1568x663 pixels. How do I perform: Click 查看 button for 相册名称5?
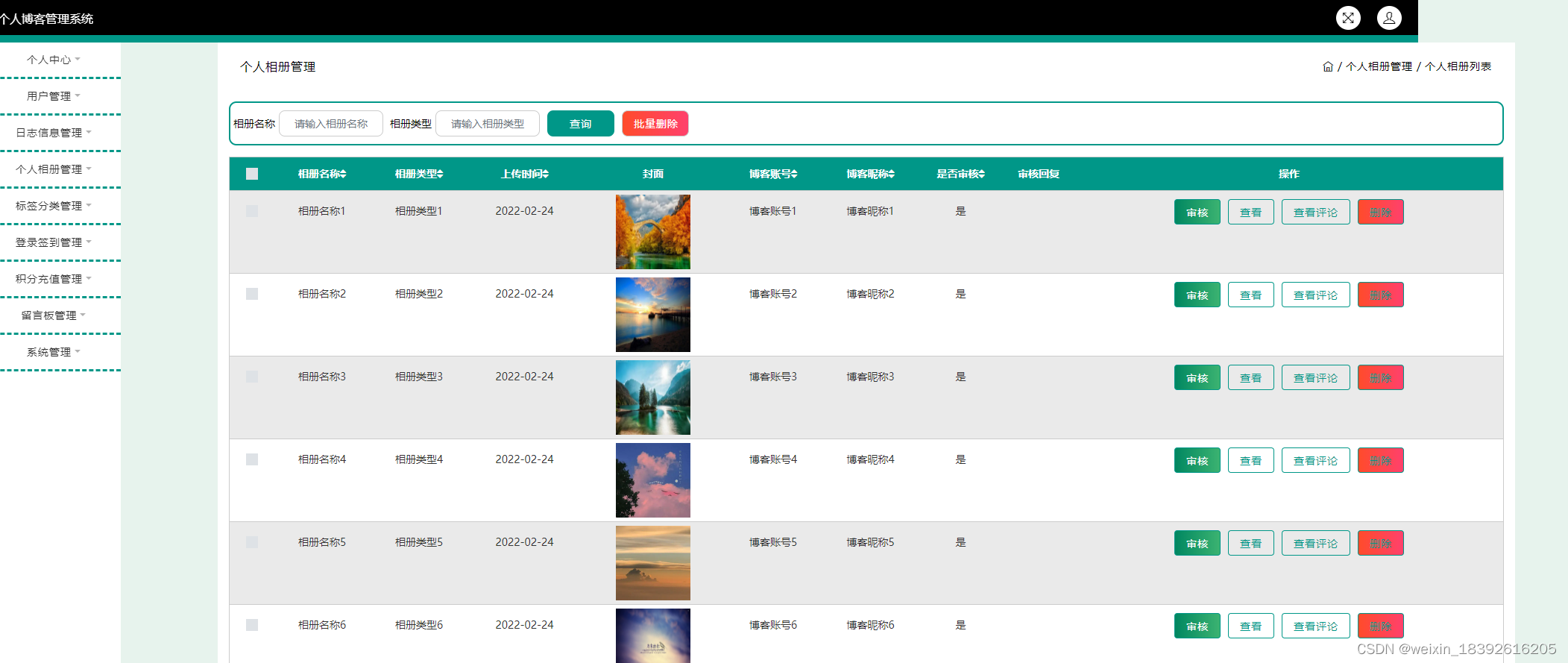click(x=1251, y=544)
